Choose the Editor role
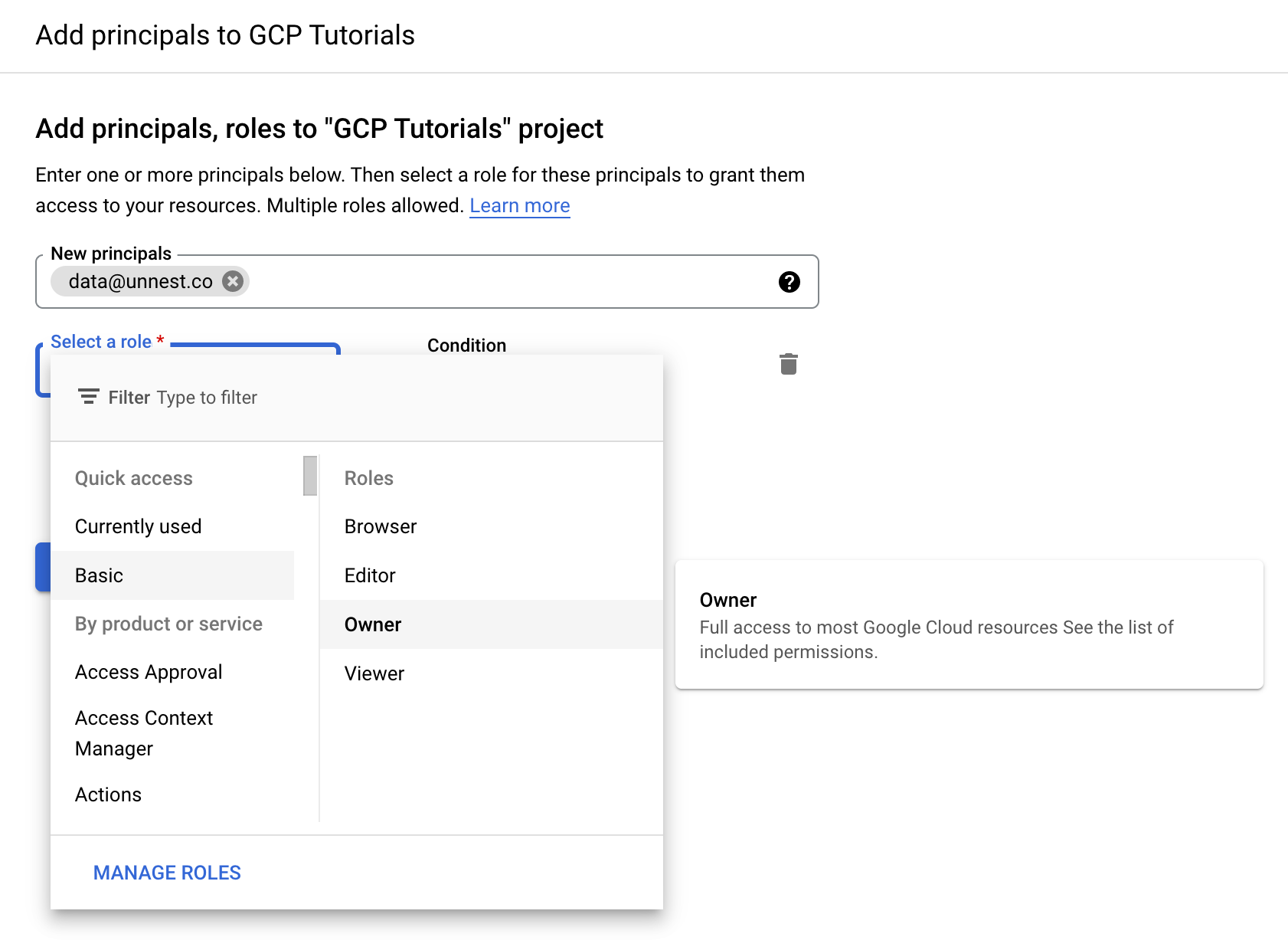The image size is (1288, 950). 491,575
